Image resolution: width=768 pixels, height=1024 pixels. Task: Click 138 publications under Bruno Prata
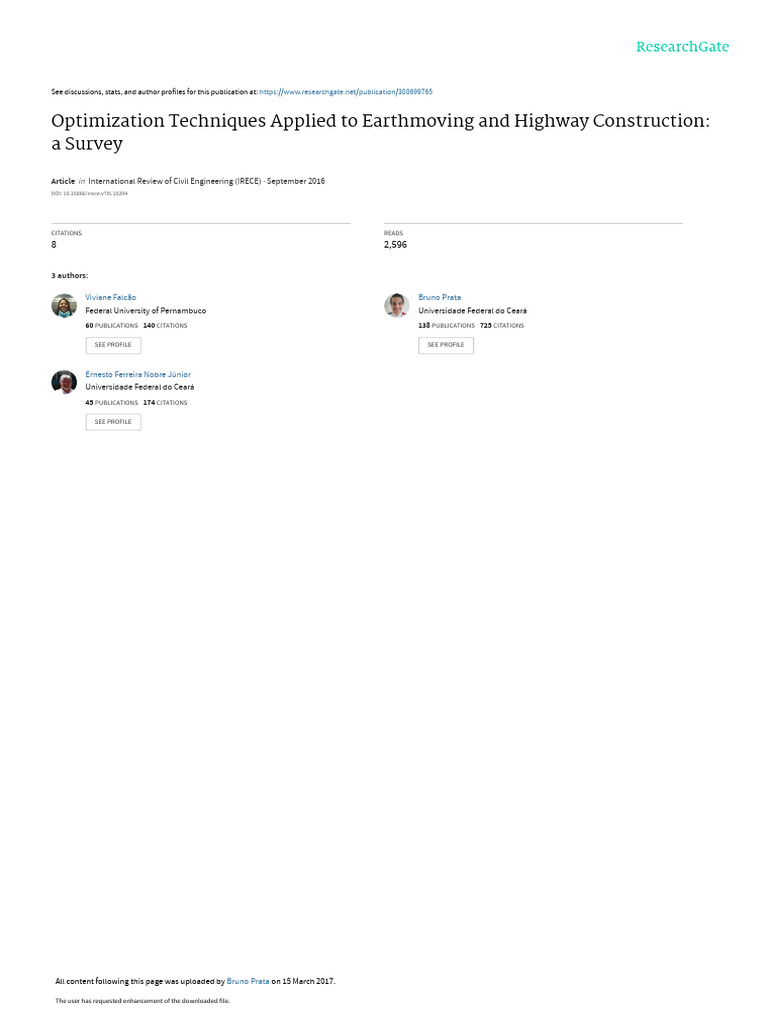point(446,325)
